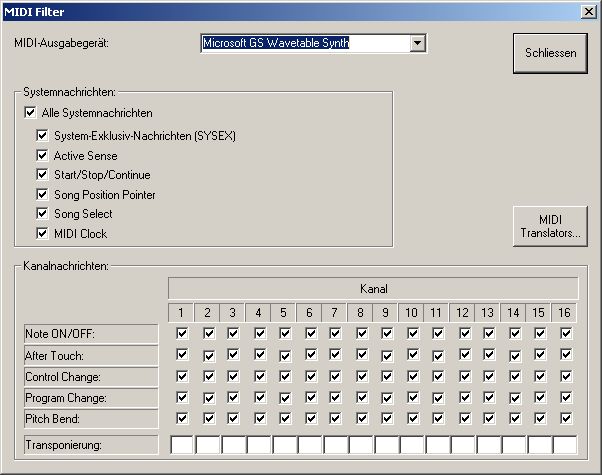Toggle After Touch for channel 14
Viewport: 602px width, 475px height.
coord(515,356)
